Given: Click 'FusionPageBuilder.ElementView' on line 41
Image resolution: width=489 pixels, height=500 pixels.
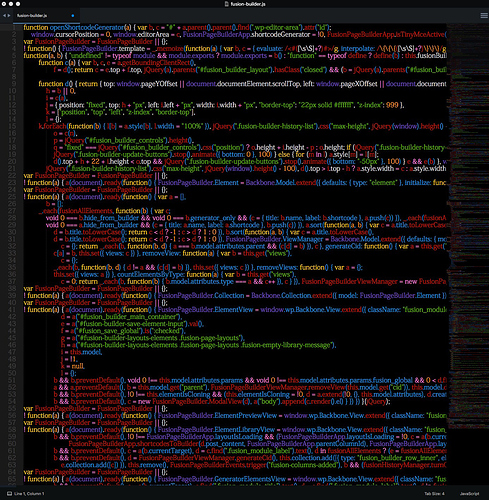Looking at the screenshot, I should pyautogui.click(x=205, y=310).
